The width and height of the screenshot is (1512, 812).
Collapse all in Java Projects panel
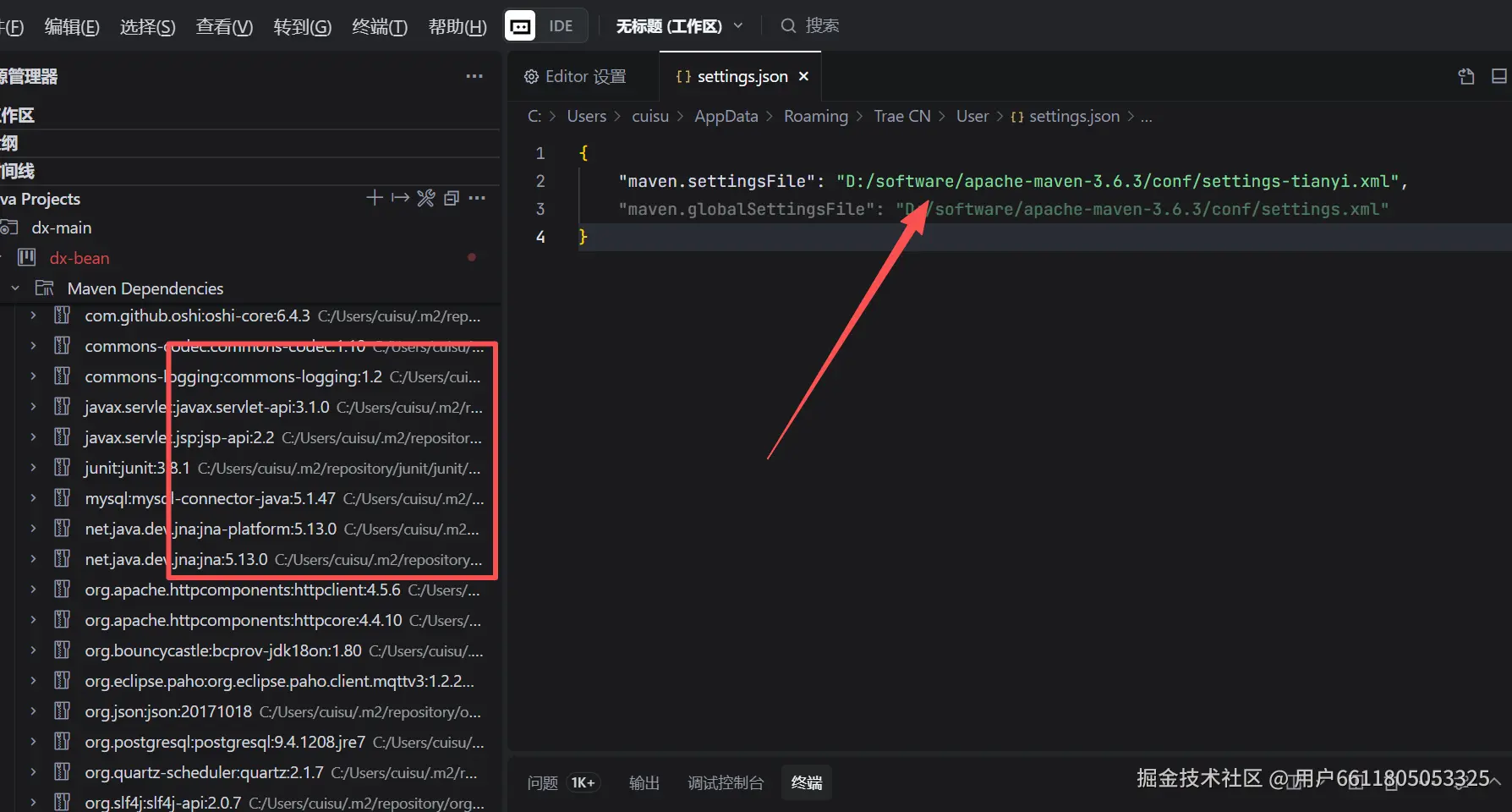452,198
